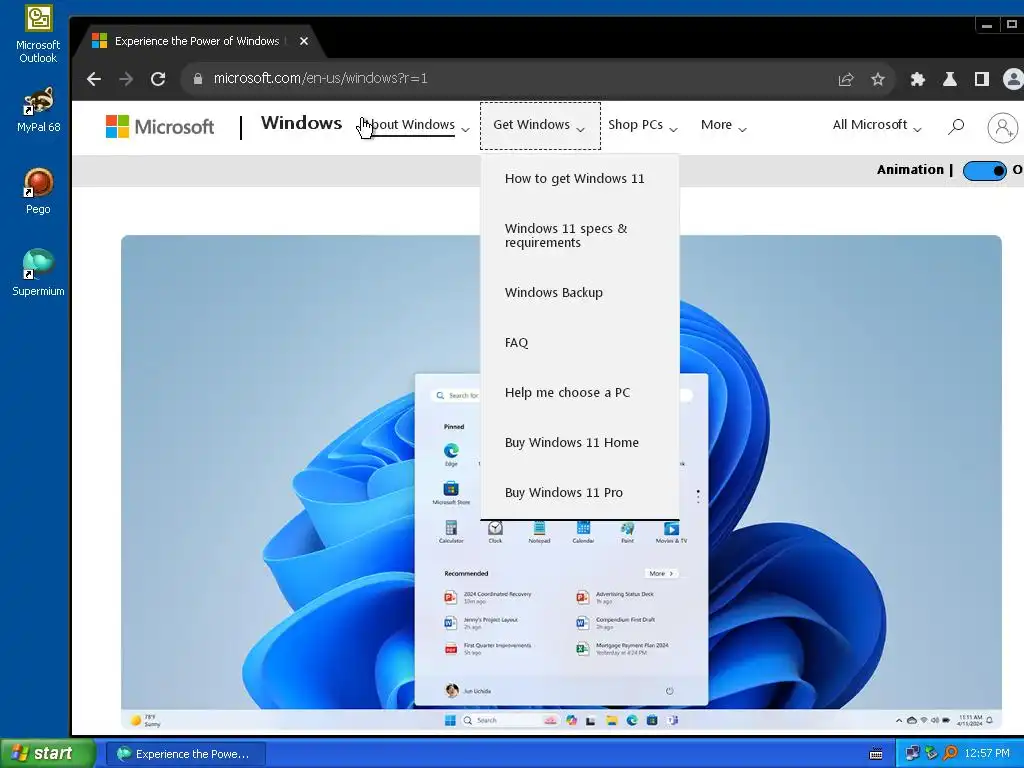1024x768 pixels.
Task: Click the Microsoft logo
Action: 160,126
